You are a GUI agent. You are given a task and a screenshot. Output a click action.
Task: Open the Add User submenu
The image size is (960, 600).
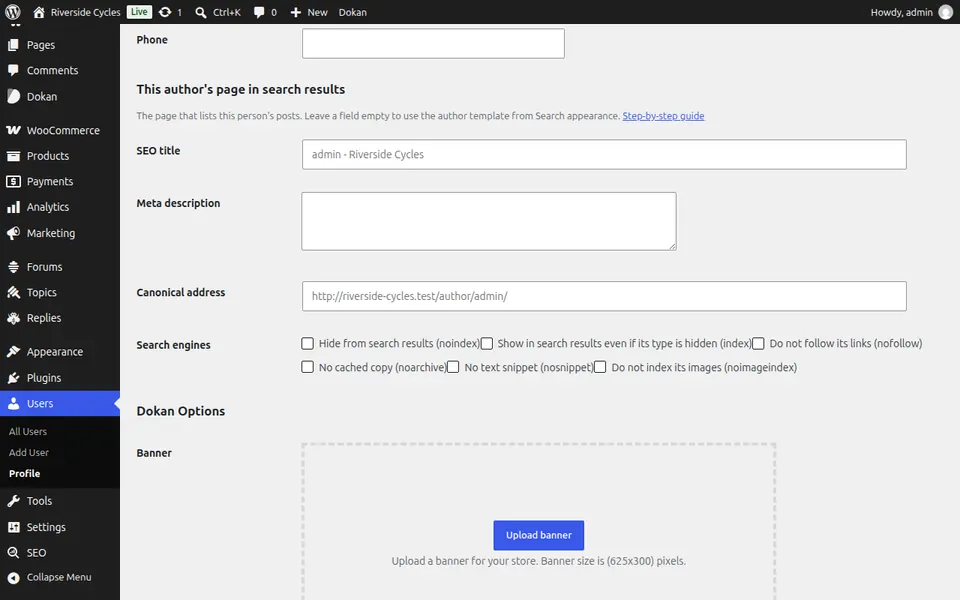tap(29, 452)
